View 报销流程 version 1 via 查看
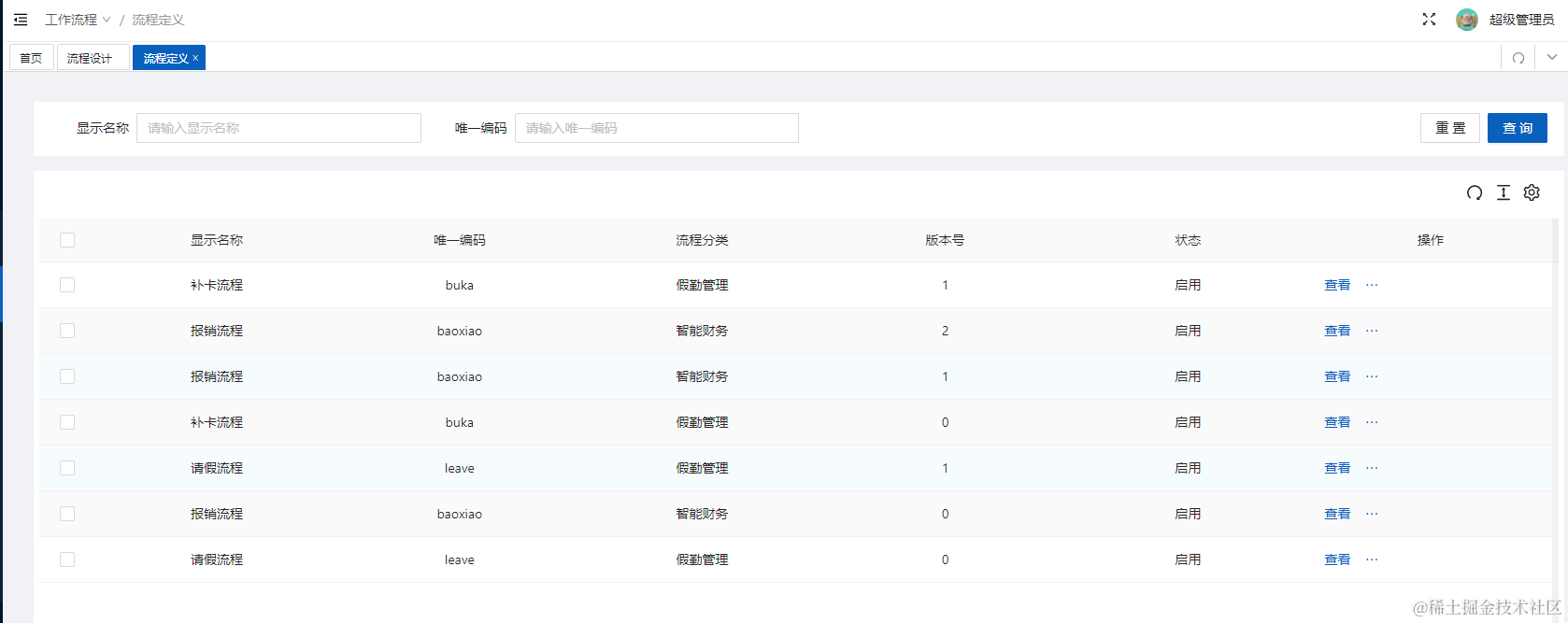This screenshot has height=623, width=1568. pyautogui.click(x=1337, y=376)
